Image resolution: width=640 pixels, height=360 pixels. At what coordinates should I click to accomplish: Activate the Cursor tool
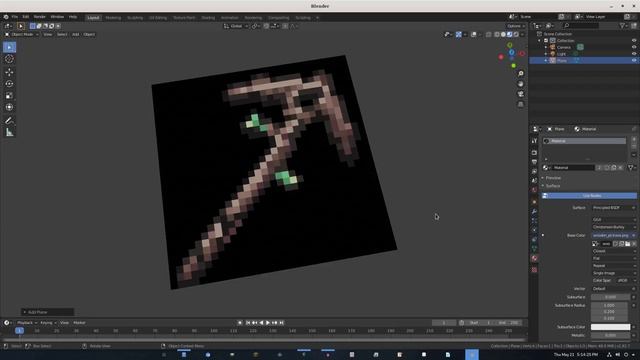coord(9,59)
